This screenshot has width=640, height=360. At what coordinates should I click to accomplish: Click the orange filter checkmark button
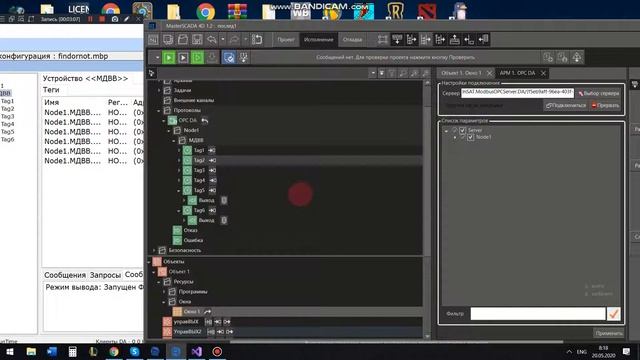613,313
